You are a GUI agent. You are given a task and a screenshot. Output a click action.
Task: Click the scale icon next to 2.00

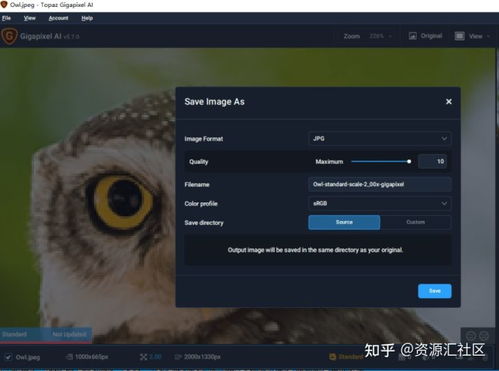pos(143,357)
